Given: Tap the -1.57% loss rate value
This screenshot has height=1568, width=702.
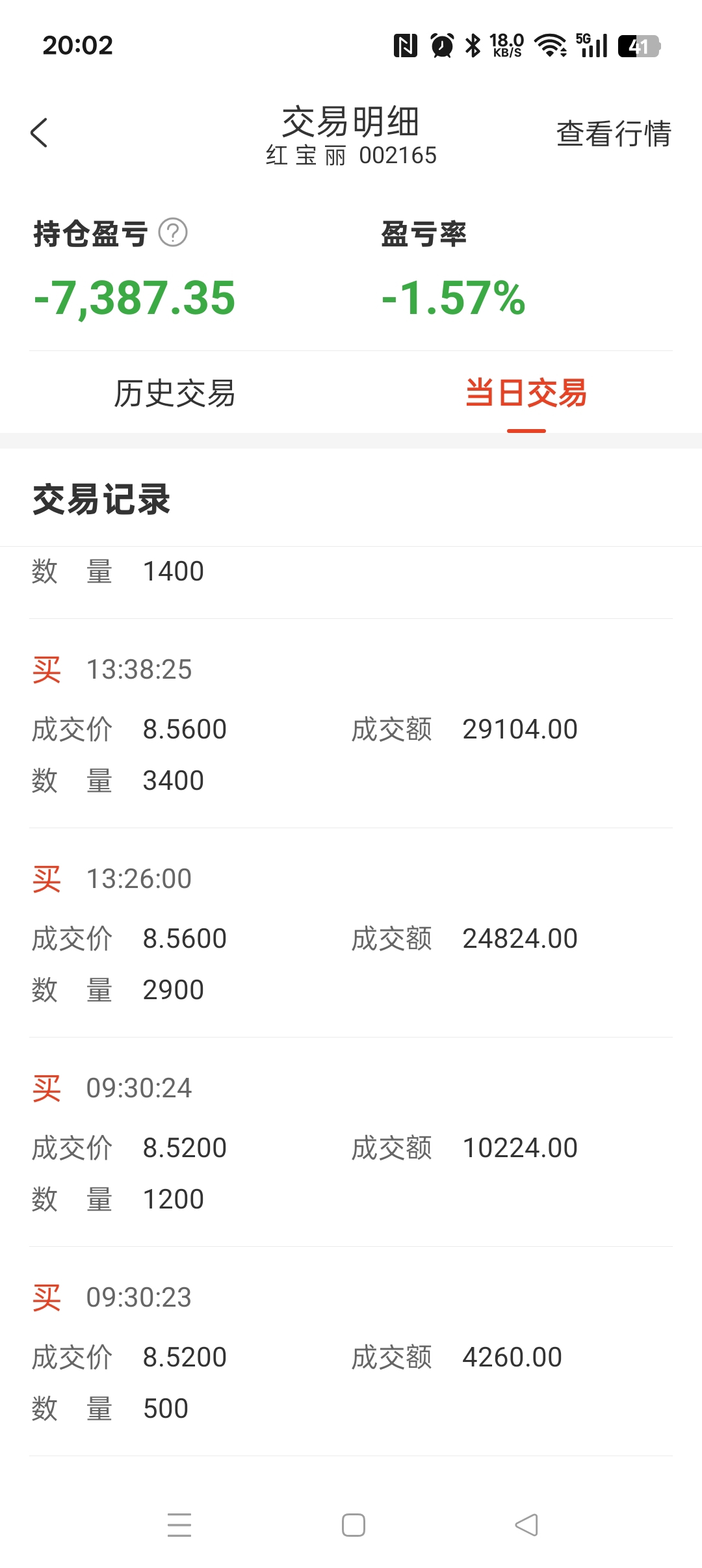Looking at the screenshot, I should tap(453, 298).
